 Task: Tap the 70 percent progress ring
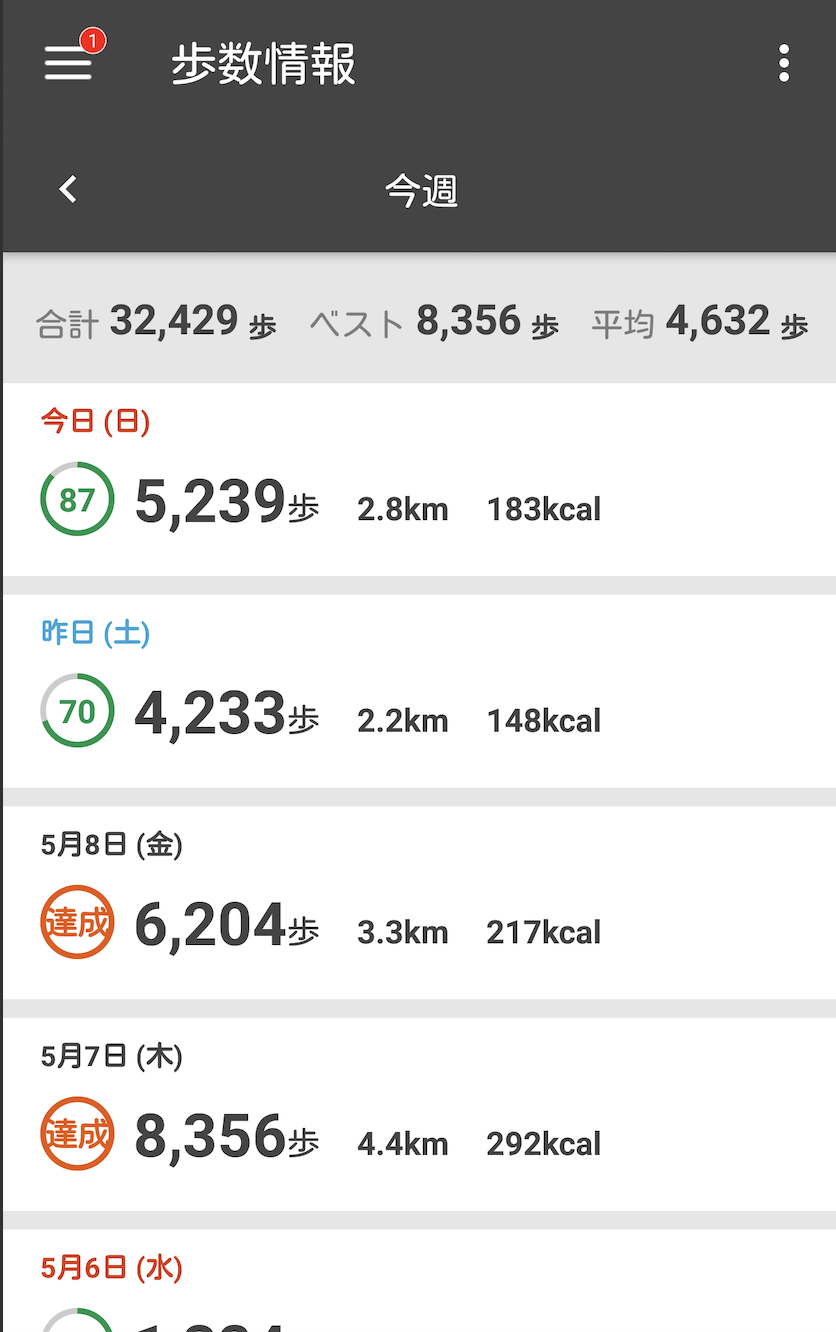[77, 711]
